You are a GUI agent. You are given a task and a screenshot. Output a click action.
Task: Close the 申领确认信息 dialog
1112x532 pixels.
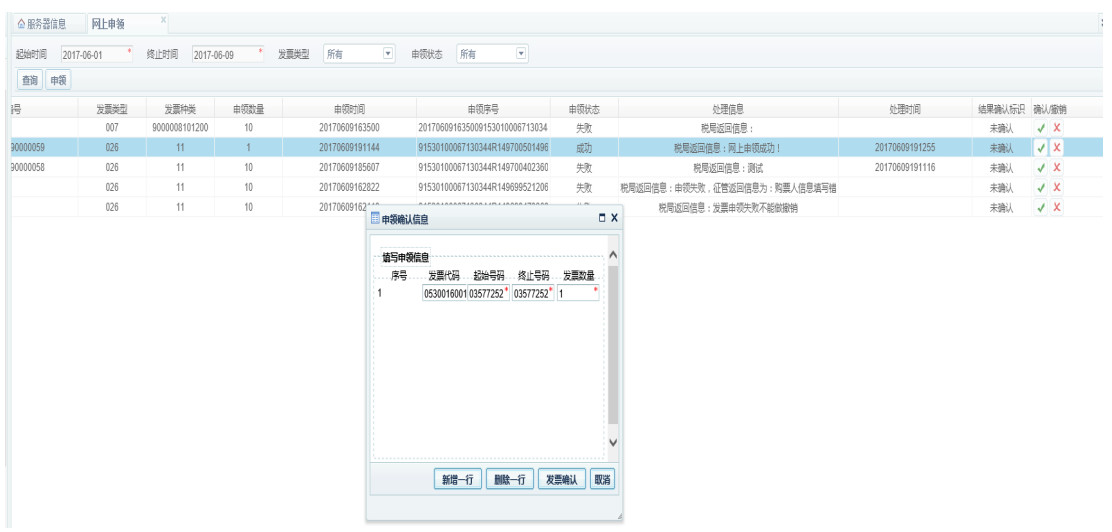click(614, 218)
